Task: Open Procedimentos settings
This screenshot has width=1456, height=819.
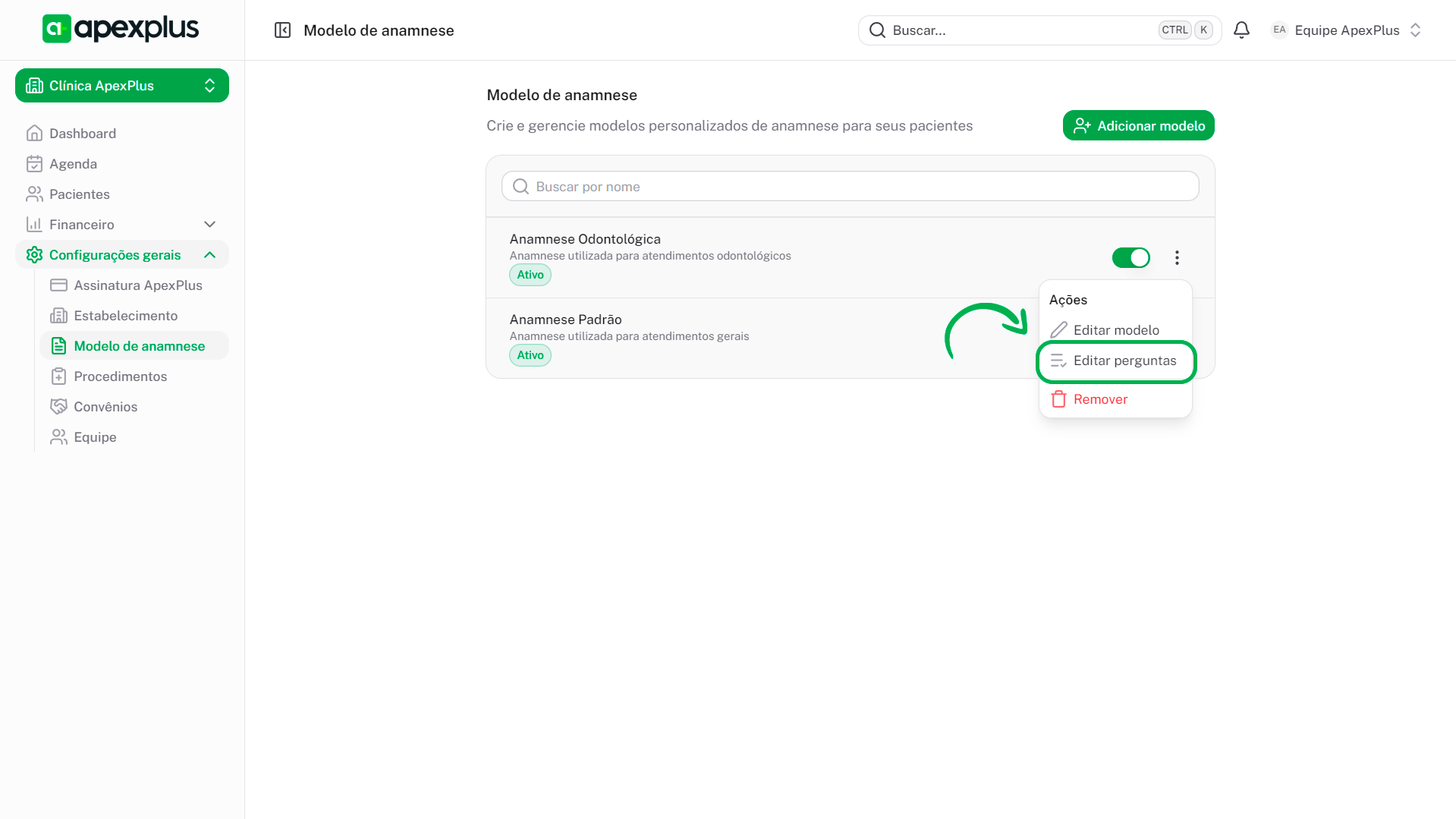Action: point(120,376)
